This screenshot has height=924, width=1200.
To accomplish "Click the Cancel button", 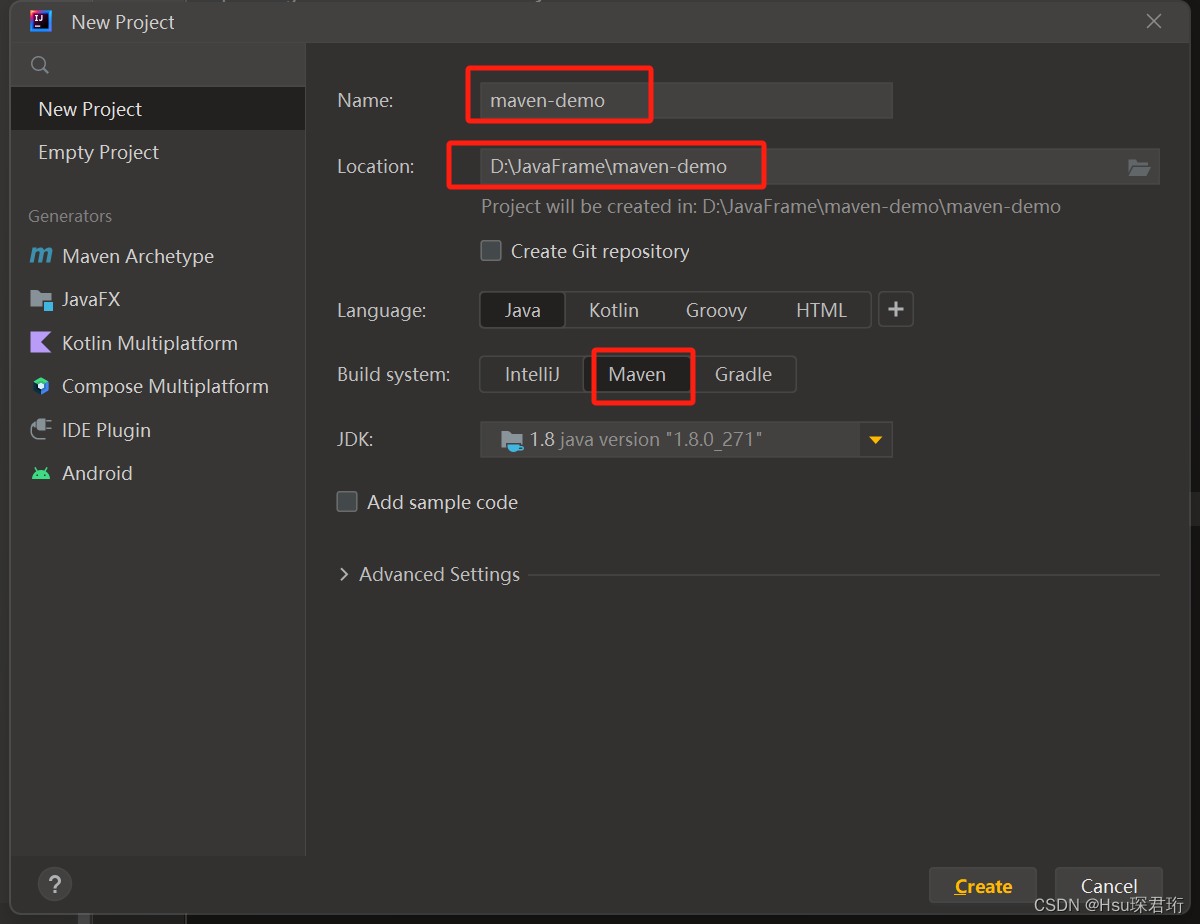I will click(x=1109, y=886).
